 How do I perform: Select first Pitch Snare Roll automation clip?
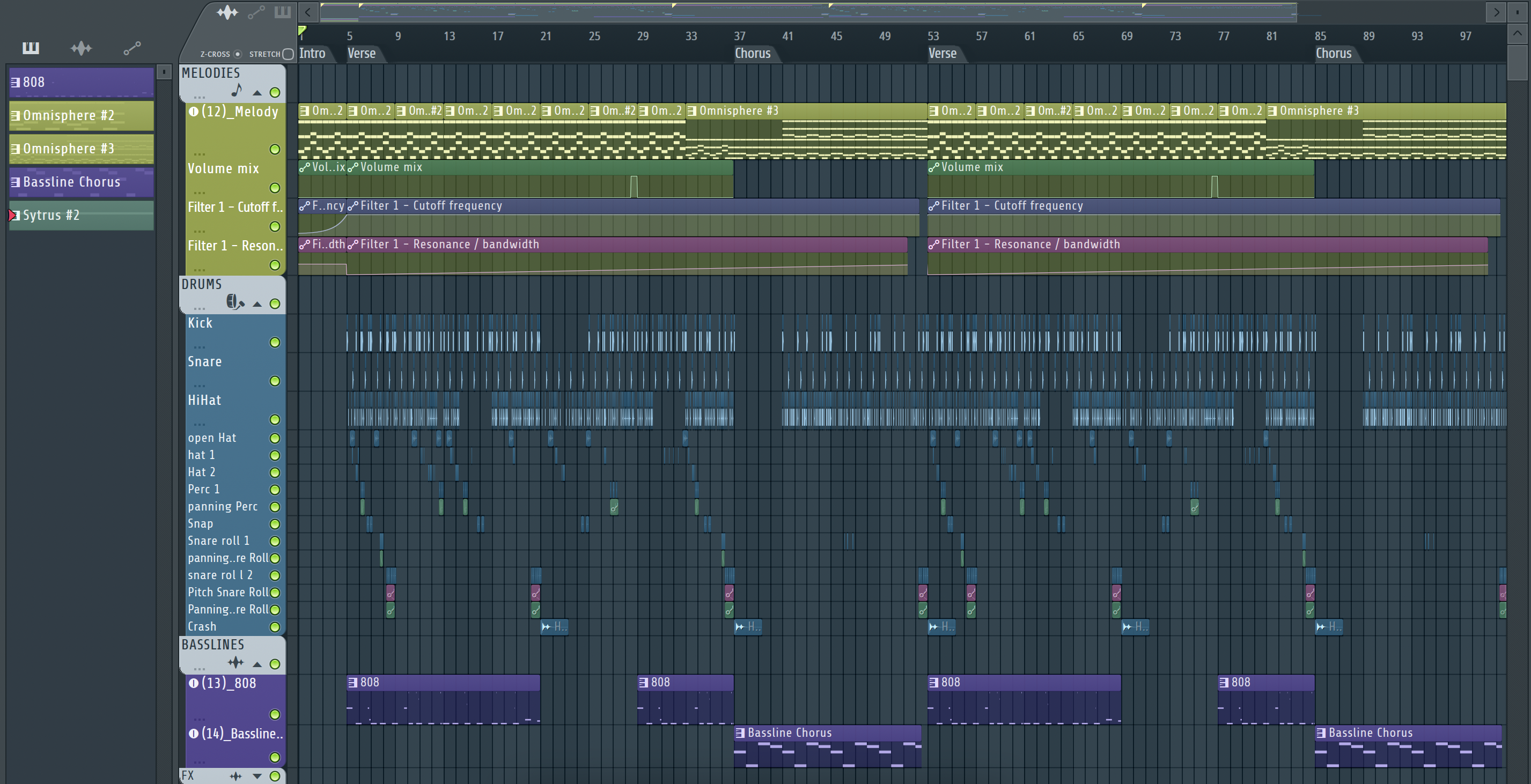pos(391,593)
